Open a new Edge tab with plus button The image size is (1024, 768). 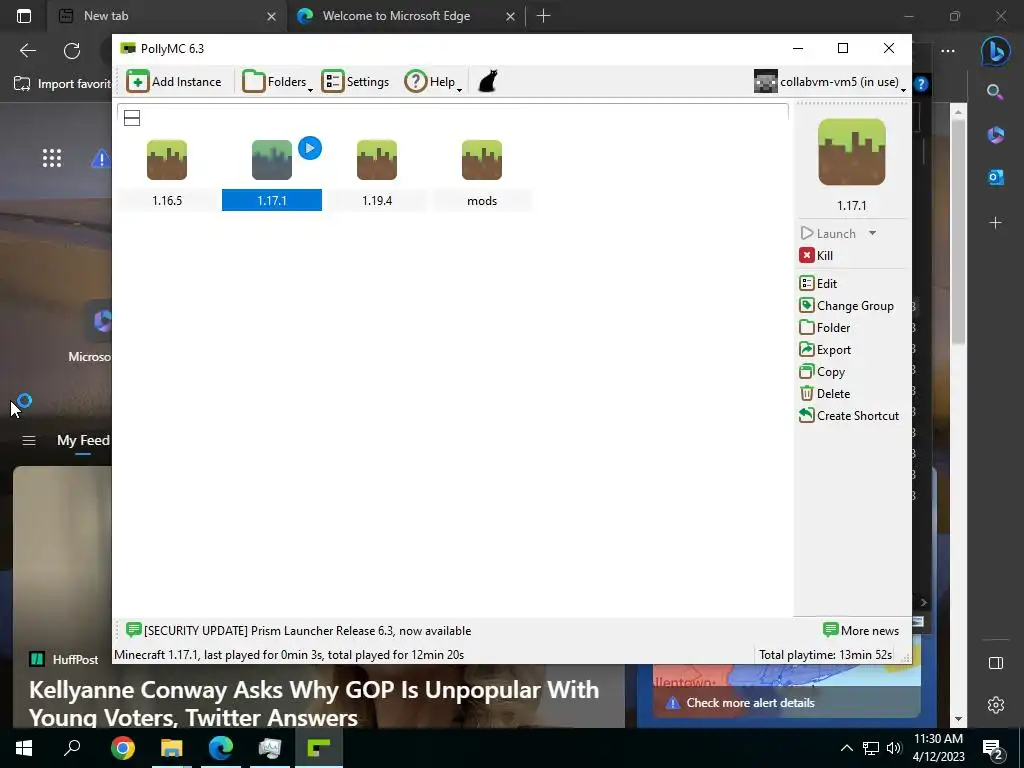(x=543, y=16)
